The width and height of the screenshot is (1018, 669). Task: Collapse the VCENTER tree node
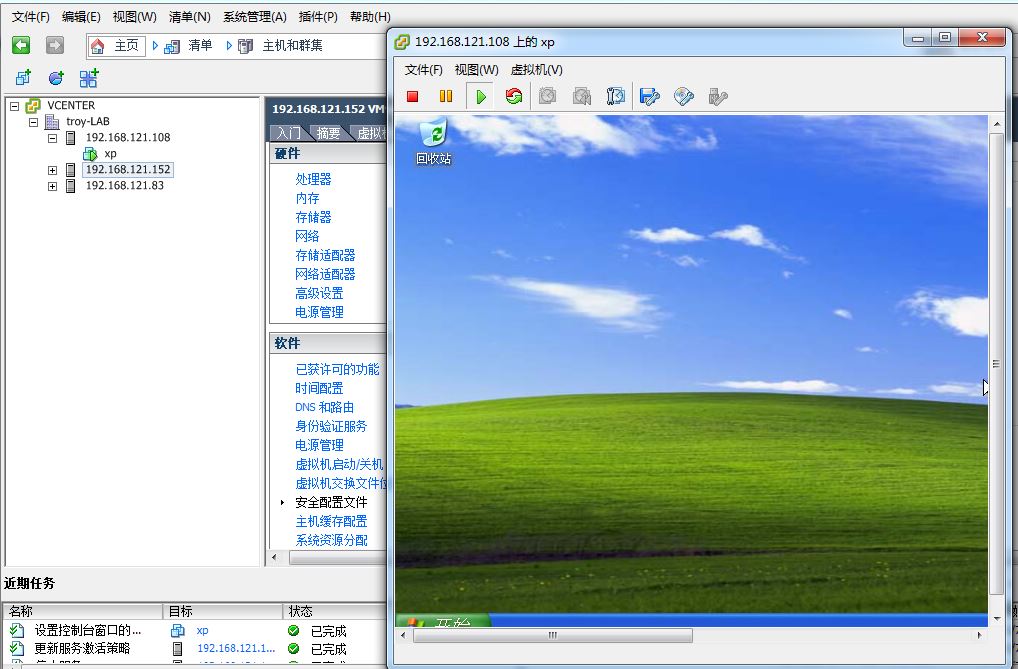(x=15, y=106)
